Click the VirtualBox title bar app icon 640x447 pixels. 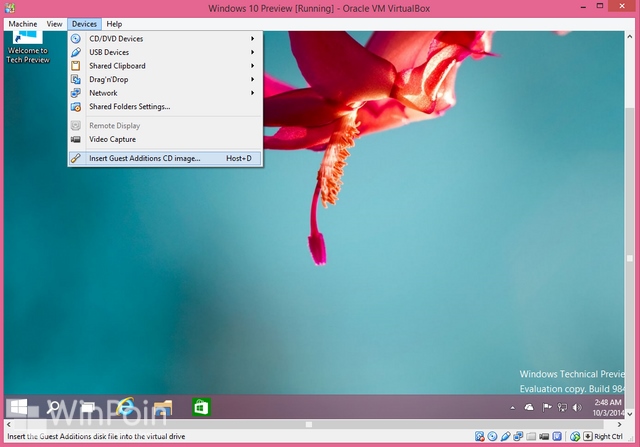coord(10,8)
